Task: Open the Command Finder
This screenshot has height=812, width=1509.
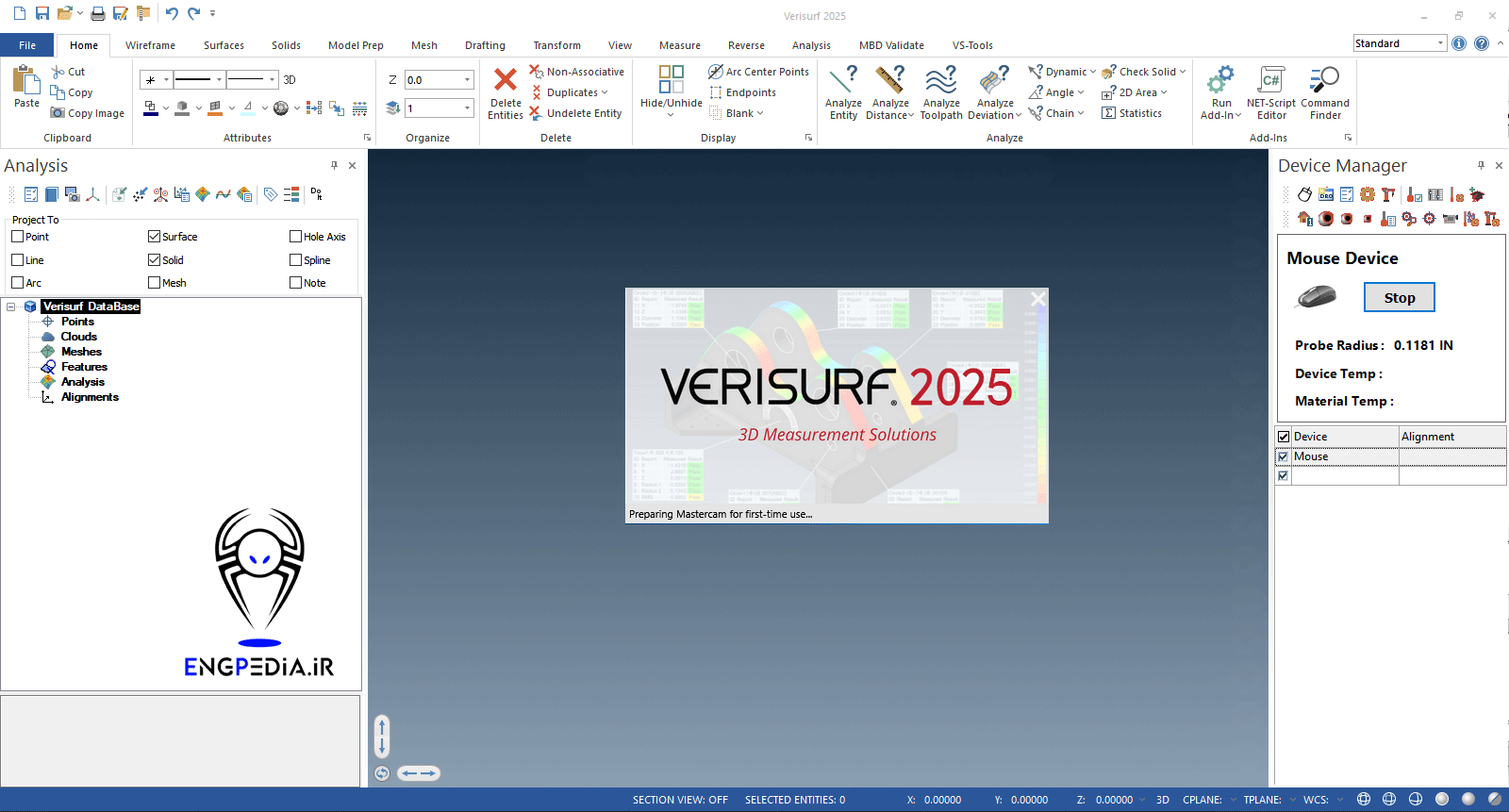Action: (1325, 92)
